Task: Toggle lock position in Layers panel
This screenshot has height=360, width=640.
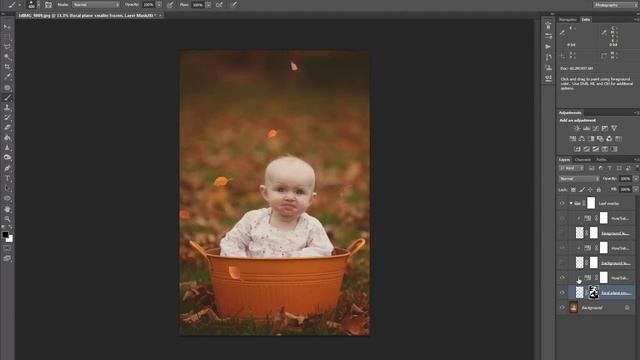Action: click(590, 190)
